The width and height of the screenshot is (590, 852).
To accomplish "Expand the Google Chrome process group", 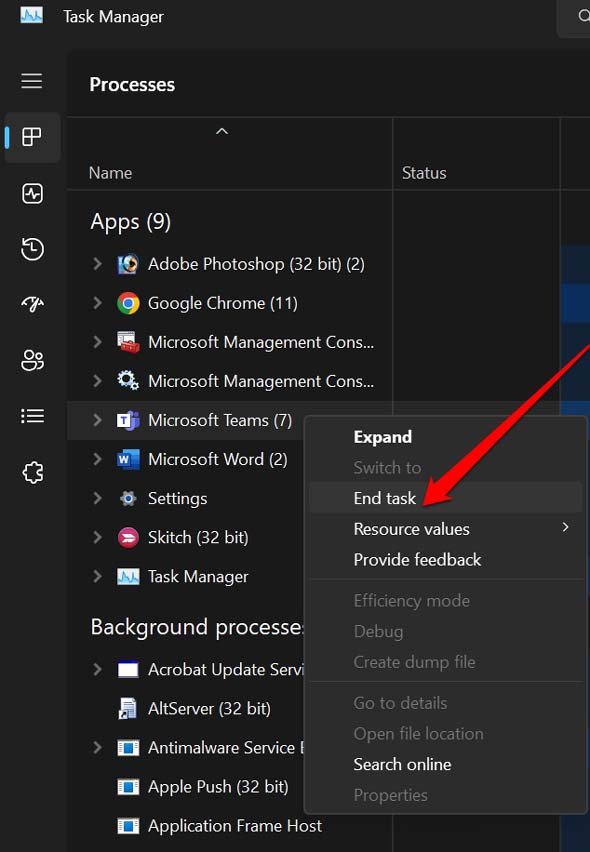I will (x=97, y=303).
